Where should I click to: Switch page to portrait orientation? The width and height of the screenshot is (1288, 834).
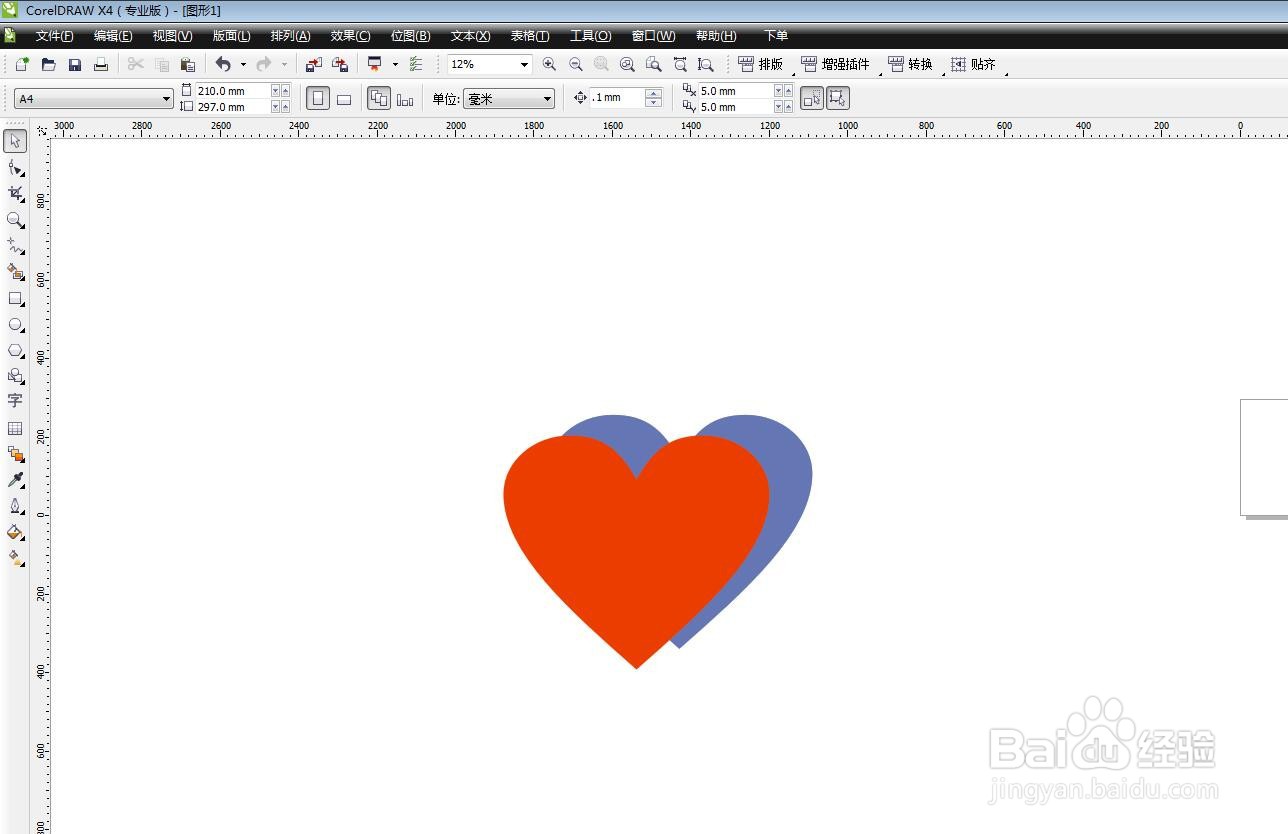pyautogui.click(x=317, y=99)
